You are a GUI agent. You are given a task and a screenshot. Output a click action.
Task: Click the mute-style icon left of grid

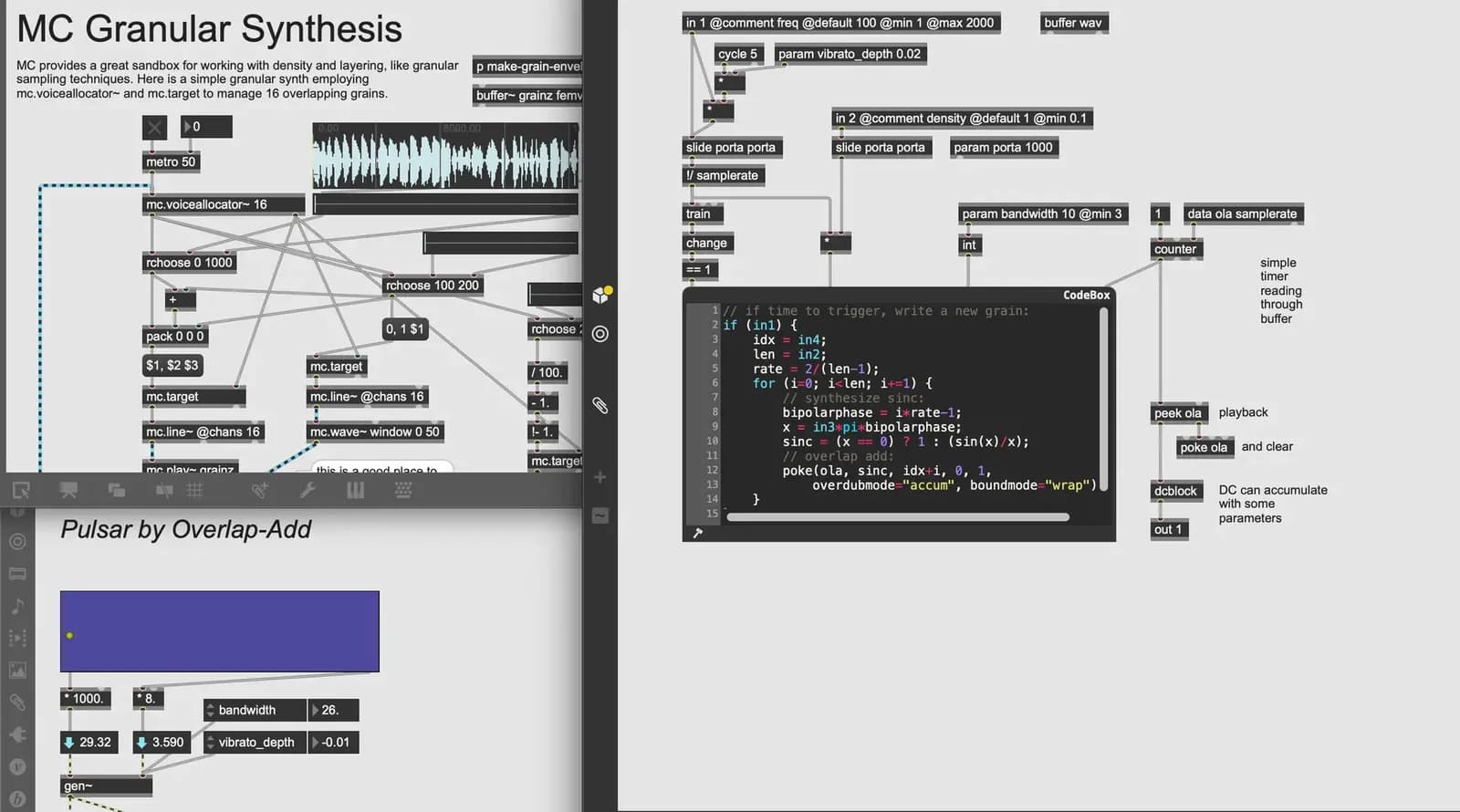[164, 491]
